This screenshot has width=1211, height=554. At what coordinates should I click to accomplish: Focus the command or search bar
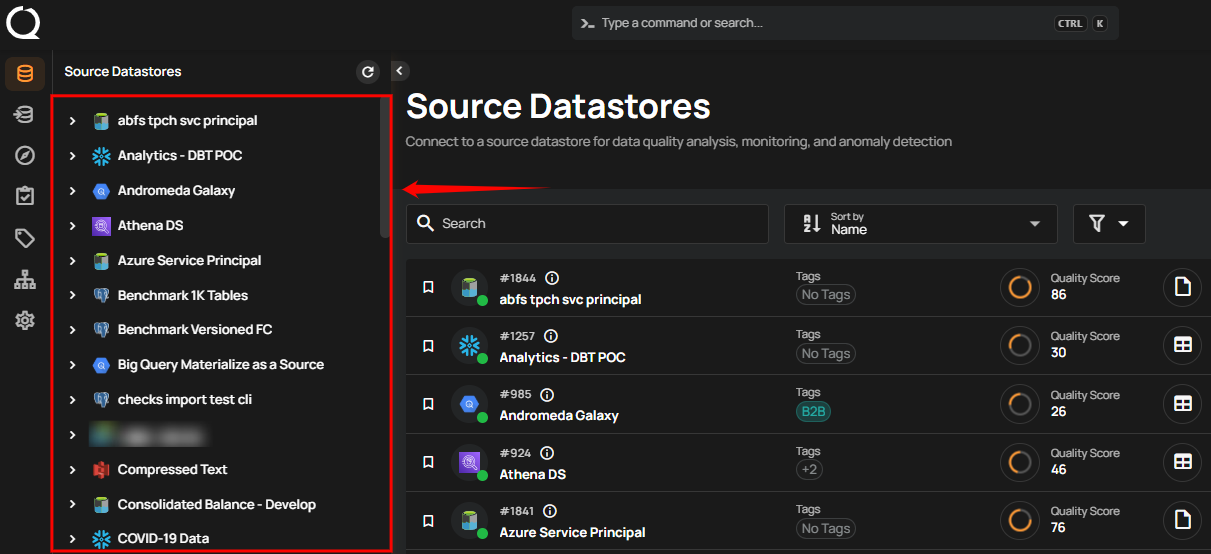coord(845,23)
